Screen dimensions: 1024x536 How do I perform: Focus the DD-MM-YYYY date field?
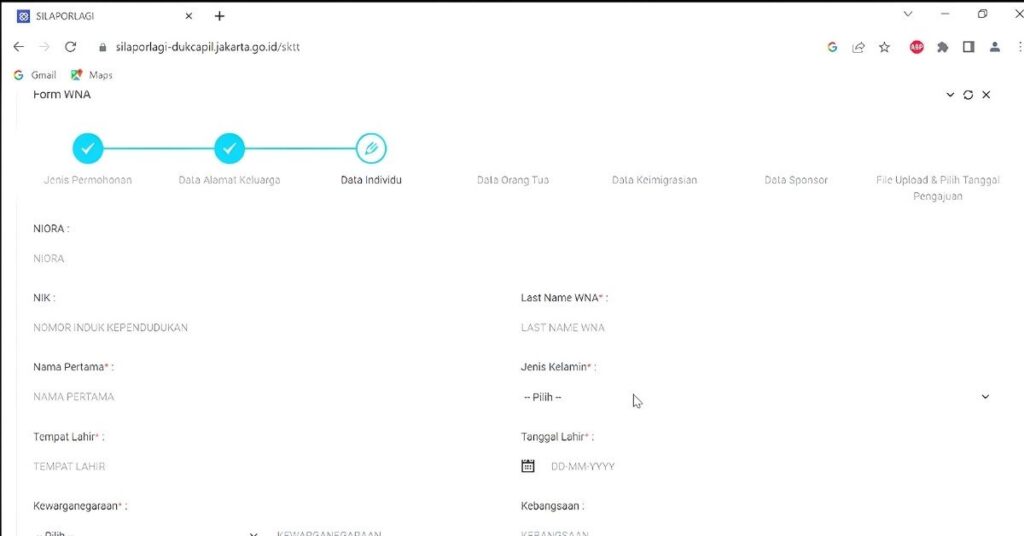pos(771,467)
